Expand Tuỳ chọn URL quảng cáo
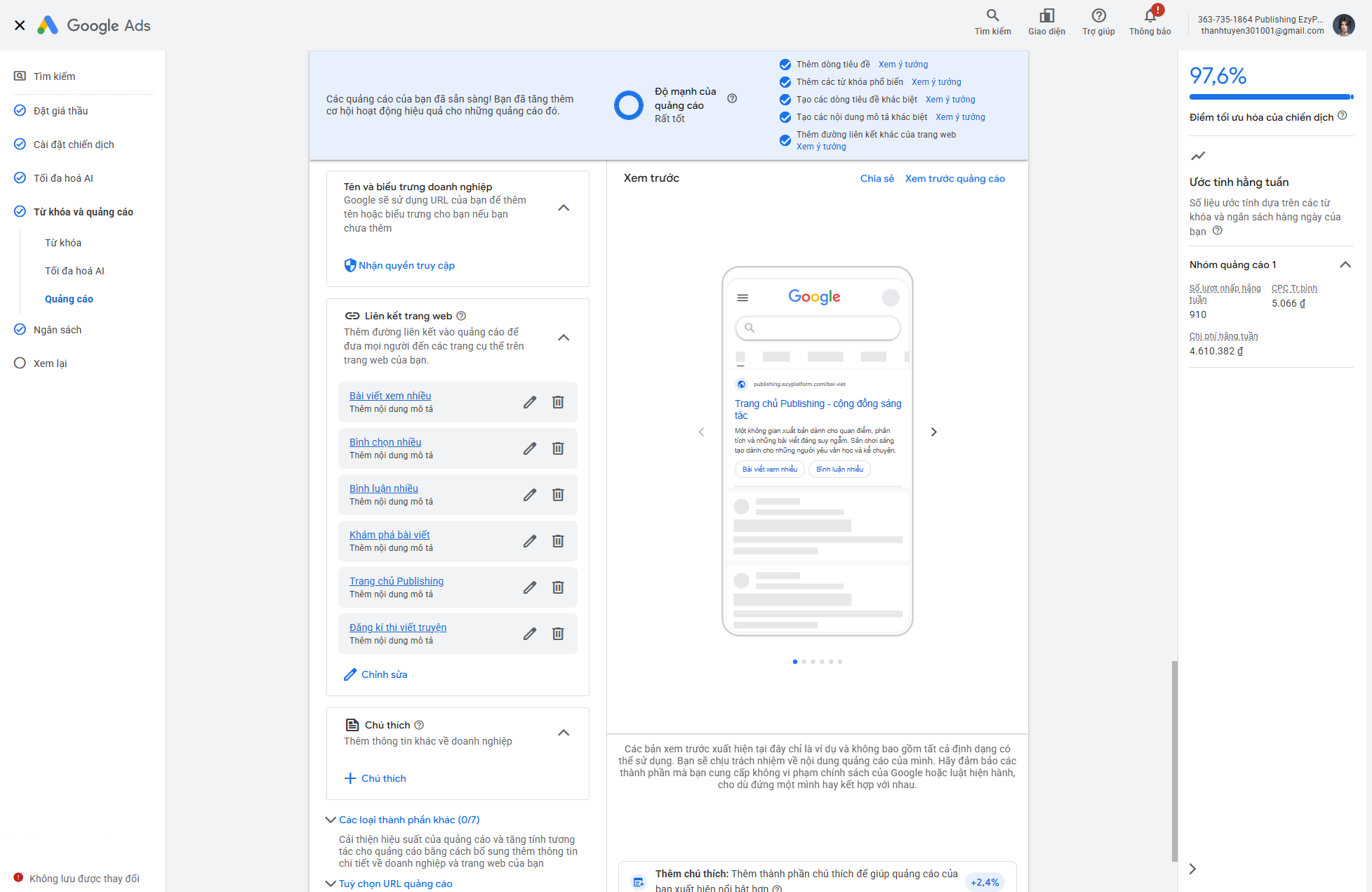Image resolution: width=1372 pixels, height=892 pixels. pyautogui.click(x=389, y=884)
